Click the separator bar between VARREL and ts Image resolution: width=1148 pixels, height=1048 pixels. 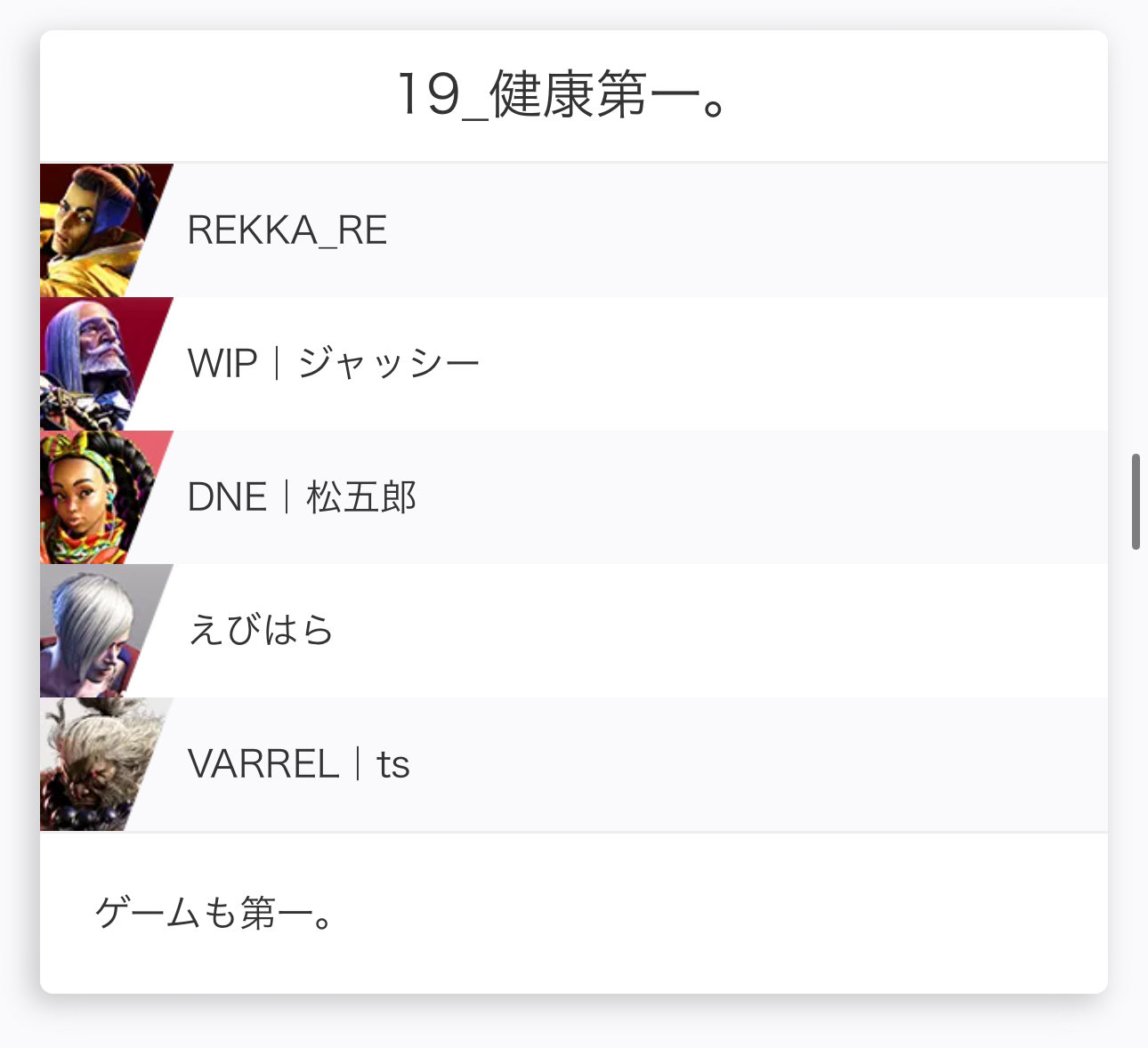(x=358, y=764)
